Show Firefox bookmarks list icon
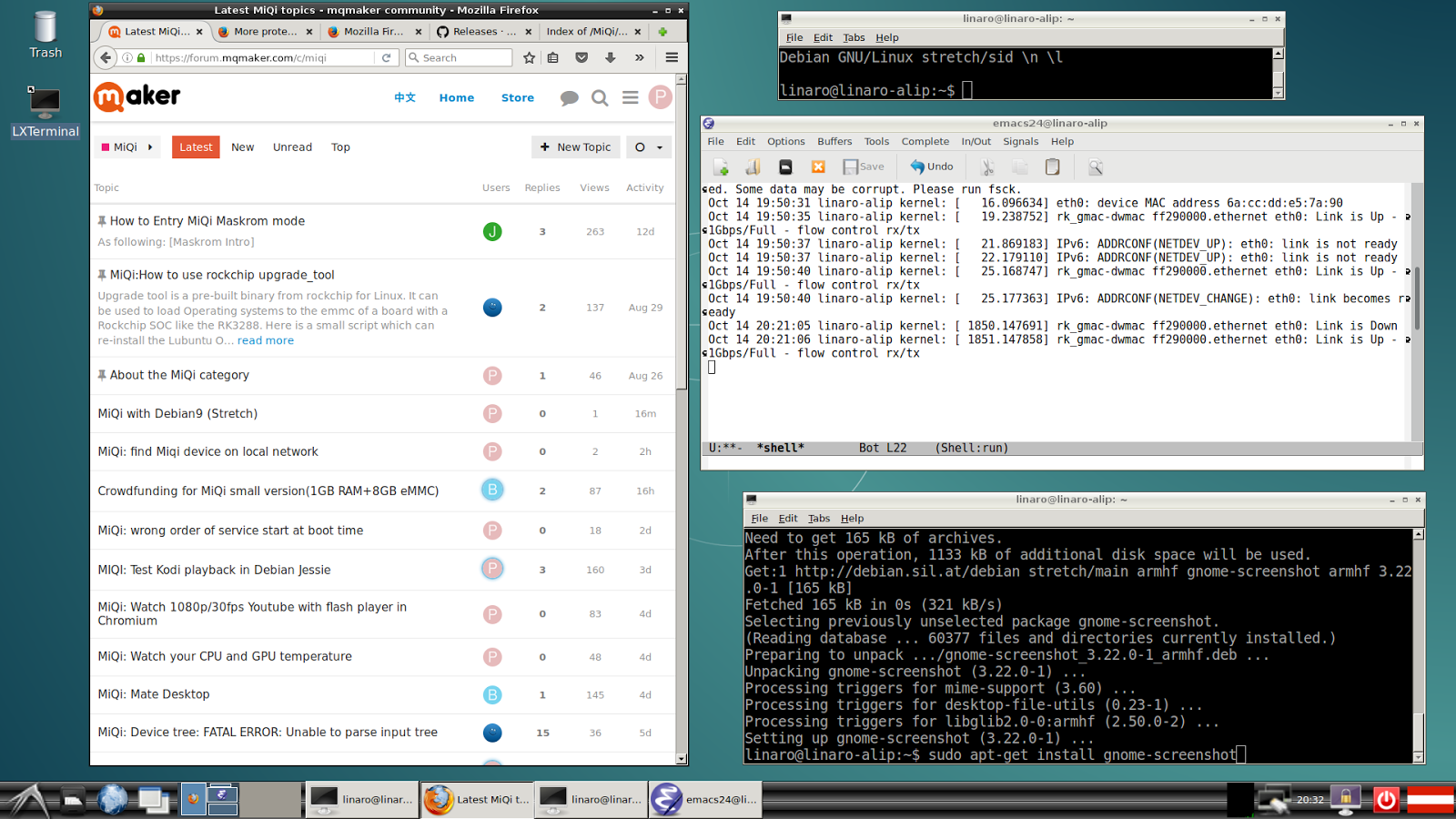This screenshot has width=1456, height=819. coord(553,57)
